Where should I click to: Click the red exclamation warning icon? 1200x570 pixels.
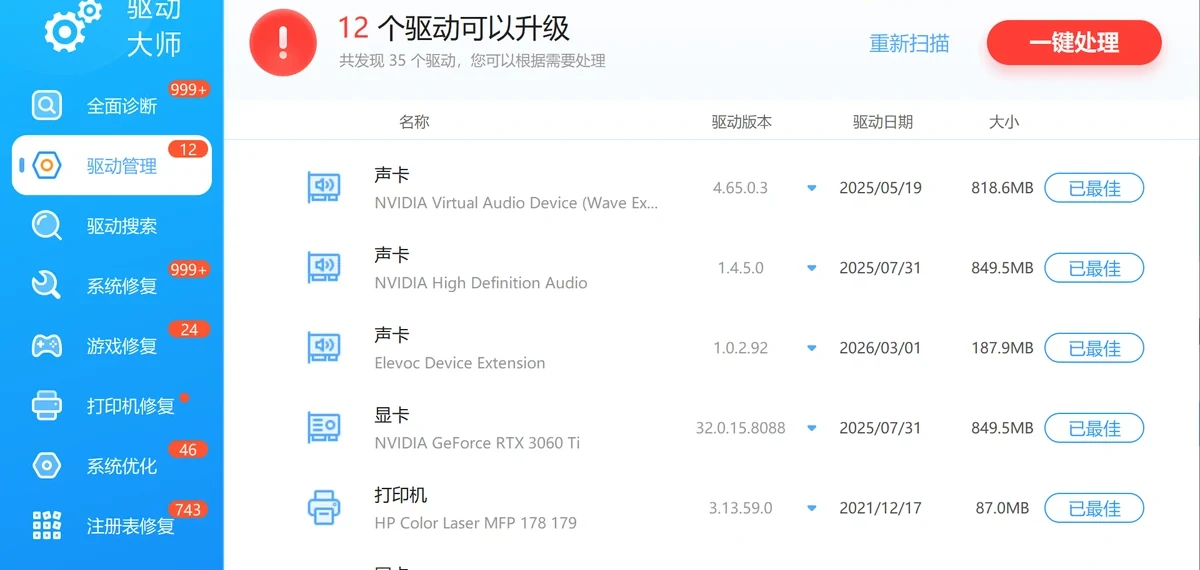[x=283, y=43]
